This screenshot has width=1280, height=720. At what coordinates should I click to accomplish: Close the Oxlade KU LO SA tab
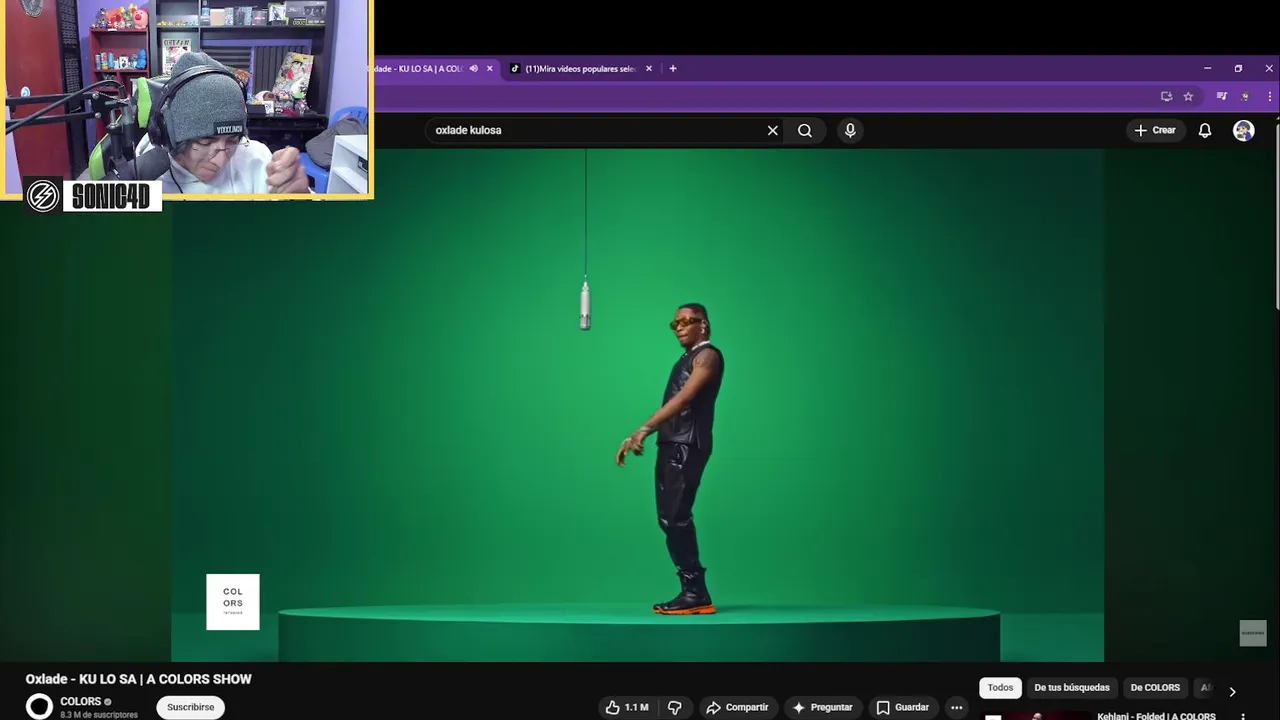[489, 69]
